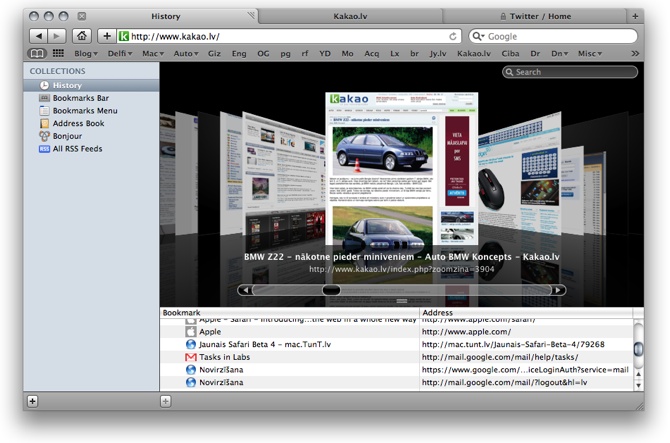Select the Tasks in Labs row
This screenshot has height=443, width=670.
397,357
